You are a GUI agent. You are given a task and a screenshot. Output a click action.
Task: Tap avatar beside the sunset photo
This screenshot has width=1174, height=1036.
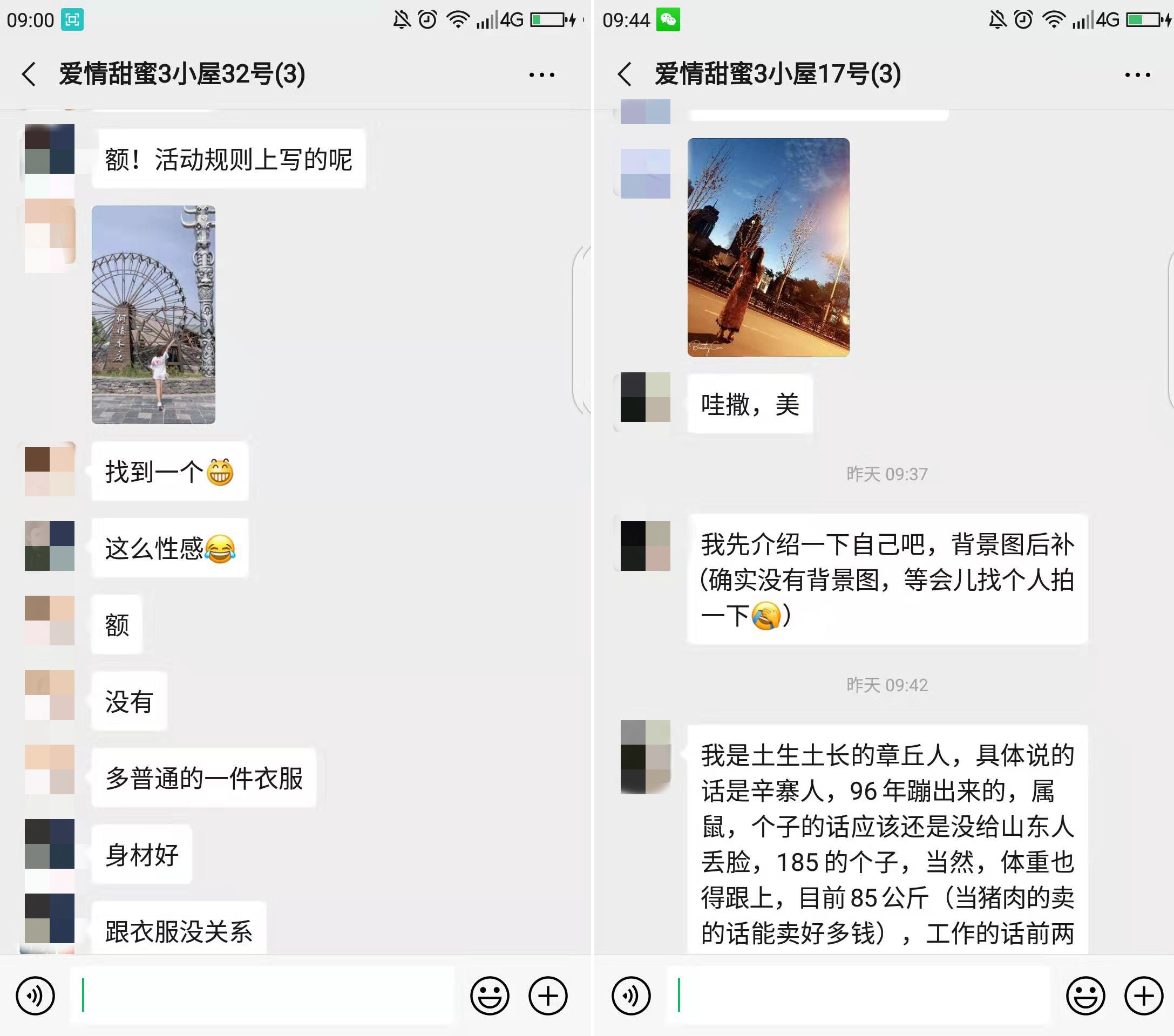point(646,173)
